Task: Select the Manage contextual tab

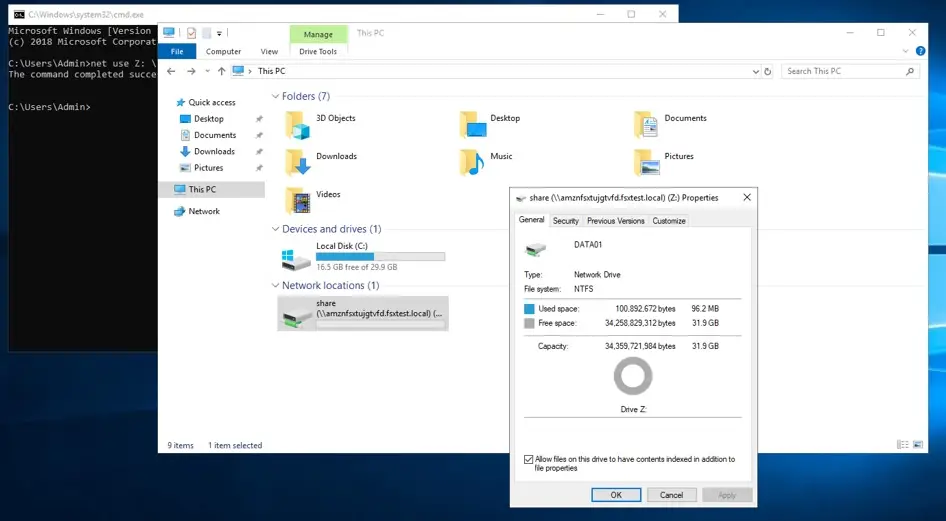Action: pyautogui.click(x=318, y=34)
